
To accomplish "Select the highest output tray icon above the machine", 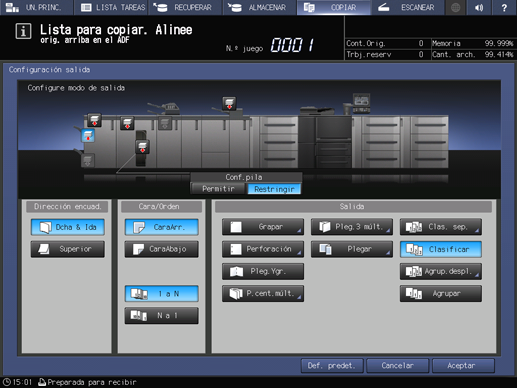I will tap(229, 103).
